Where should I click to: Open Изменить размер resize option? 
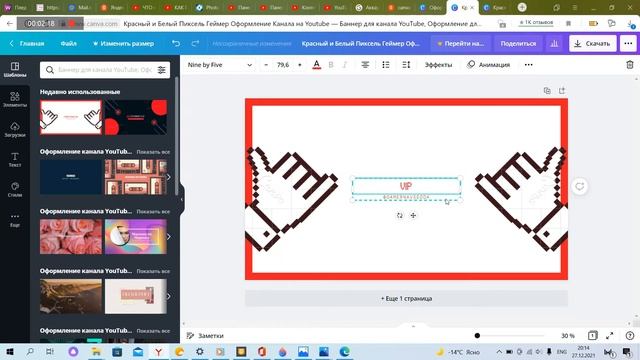(123, 43)
